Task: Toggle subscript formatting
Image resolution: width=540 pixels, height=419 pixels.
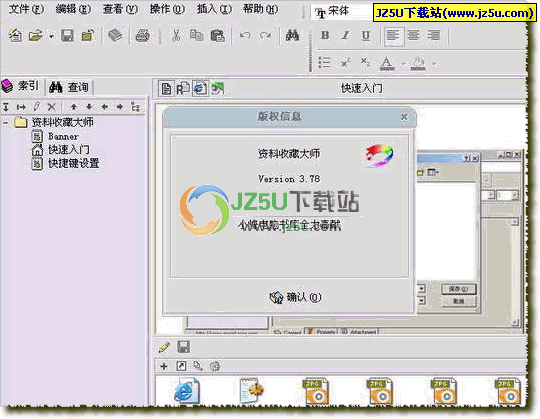Action: [365, 63]
